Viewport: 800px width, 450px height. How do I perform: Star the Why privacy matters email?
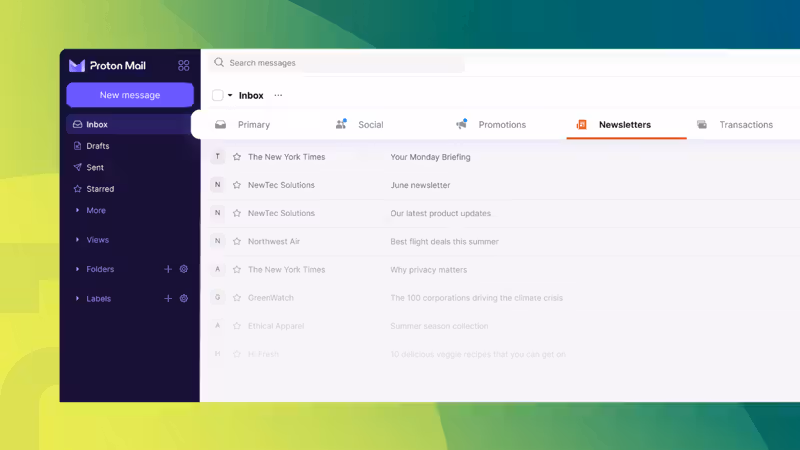[237, 269]
